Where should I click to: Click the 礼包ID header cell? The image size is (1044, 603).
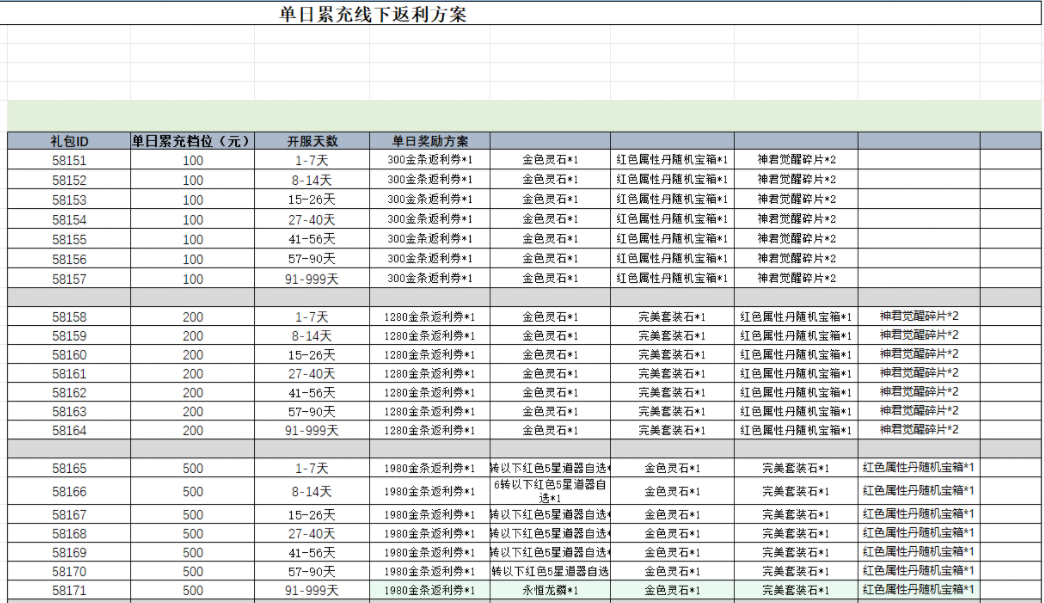coord(69,141)
